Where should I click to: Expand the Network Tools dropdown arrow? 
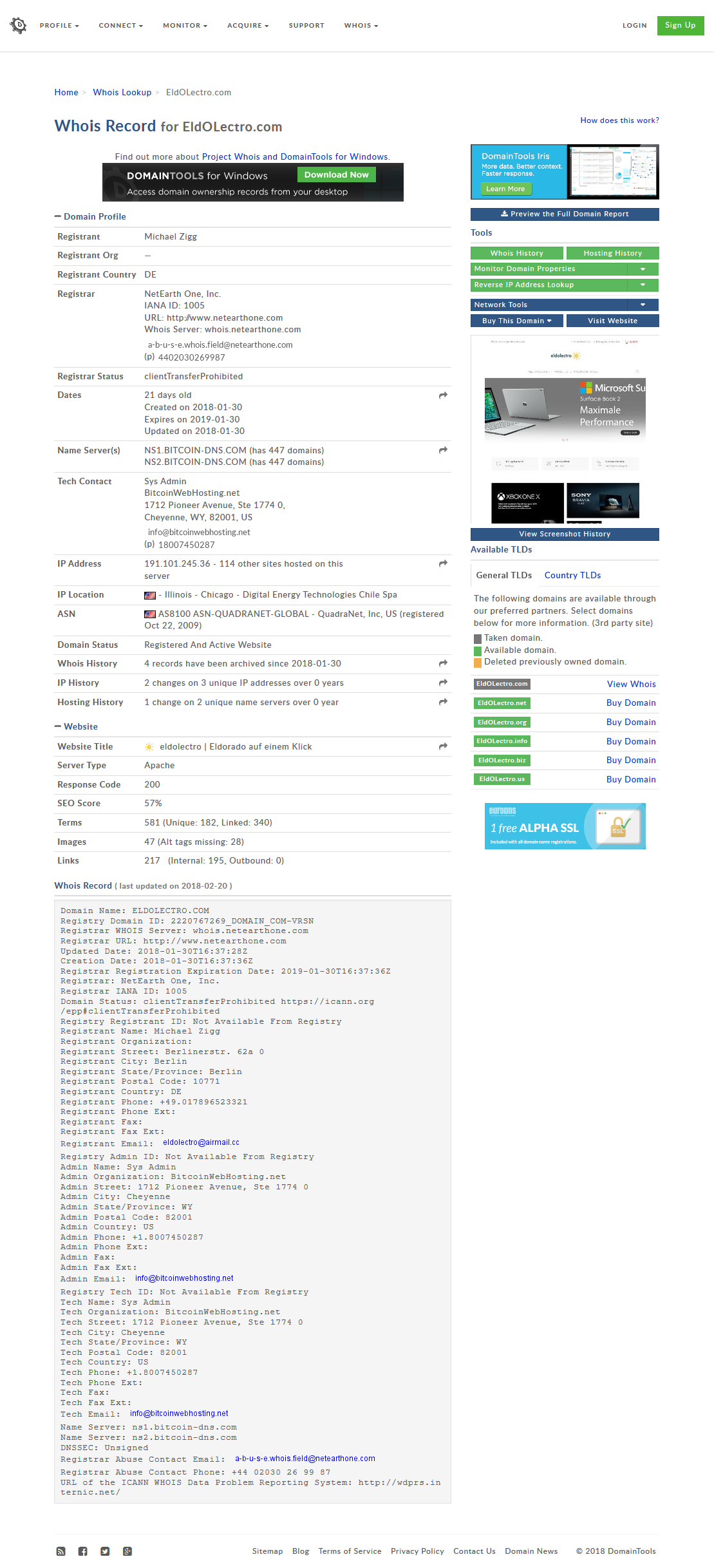643,305
